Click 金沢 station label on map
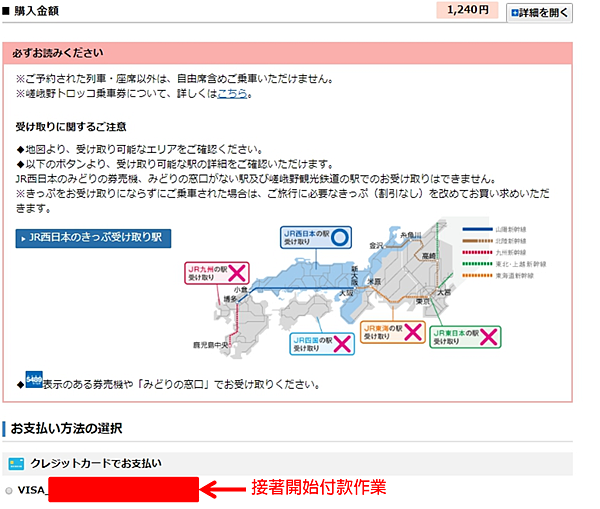The height and width of the screenshot is (509, 600). [x=376, y=245]
